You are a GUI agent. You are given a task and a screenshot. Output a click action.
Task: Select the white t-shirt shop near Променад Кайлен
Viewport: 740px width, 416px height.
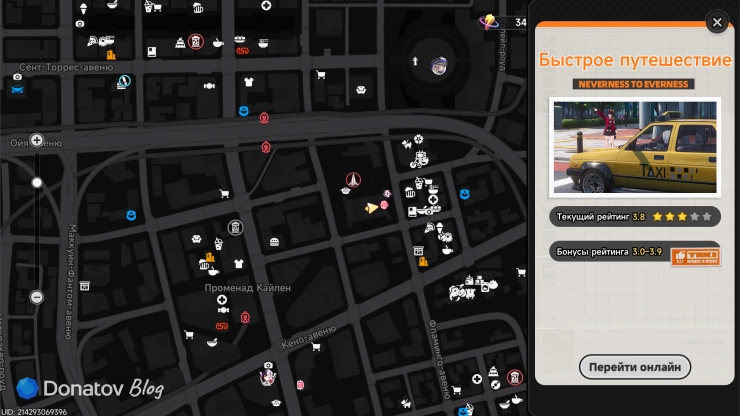click(238, 263)
